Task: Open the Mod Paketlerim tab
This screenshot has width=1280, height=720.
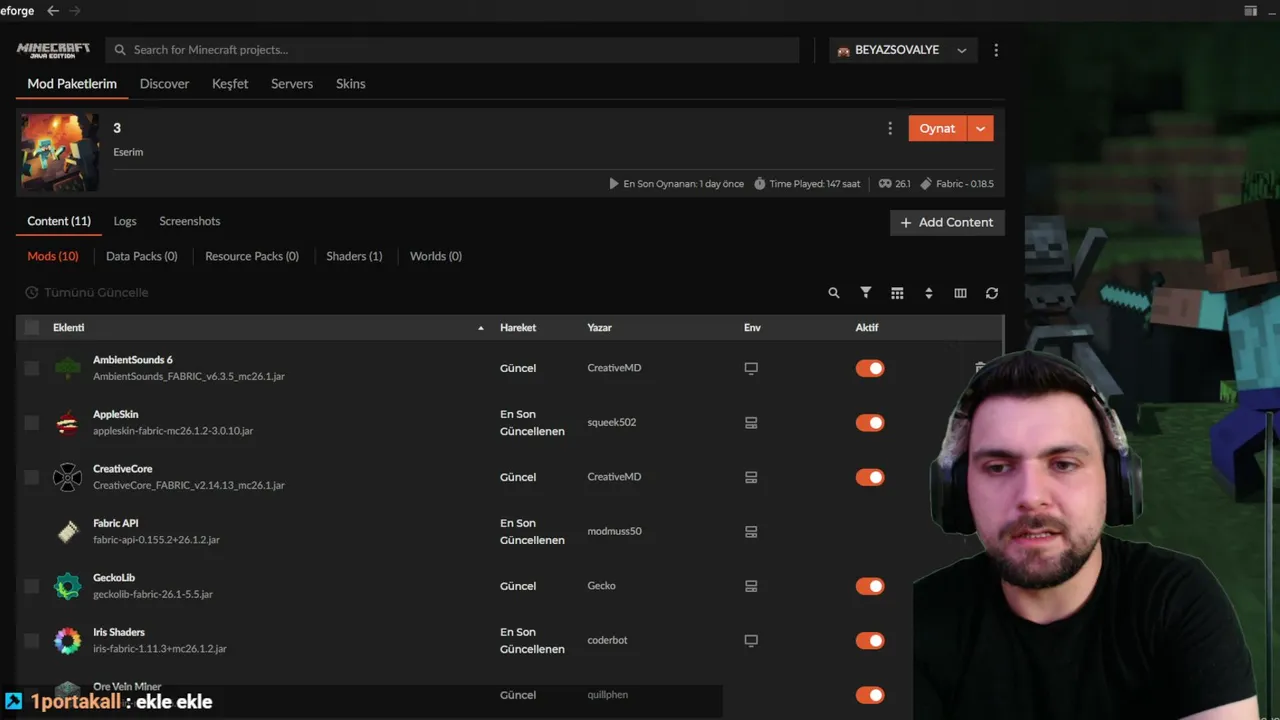Action: (72, 84)
